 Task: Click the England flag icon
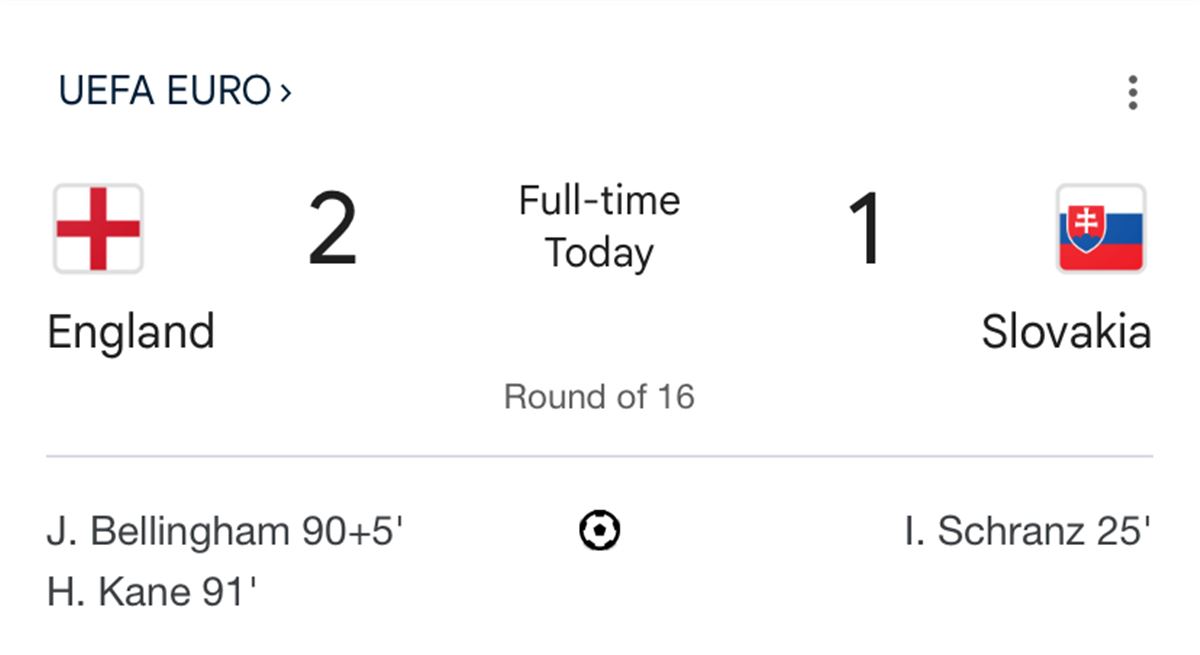pos(98,229)
